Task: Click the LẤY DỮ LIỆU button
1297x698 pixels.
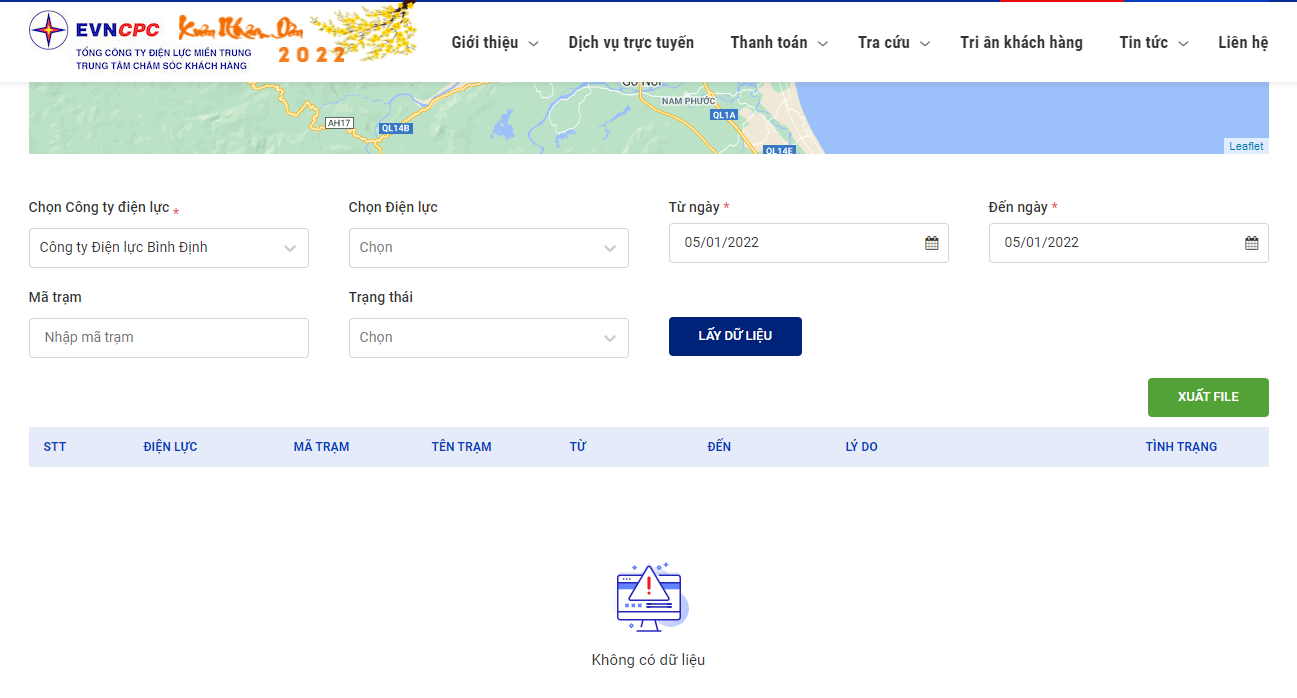Action: tap(735, 336)
